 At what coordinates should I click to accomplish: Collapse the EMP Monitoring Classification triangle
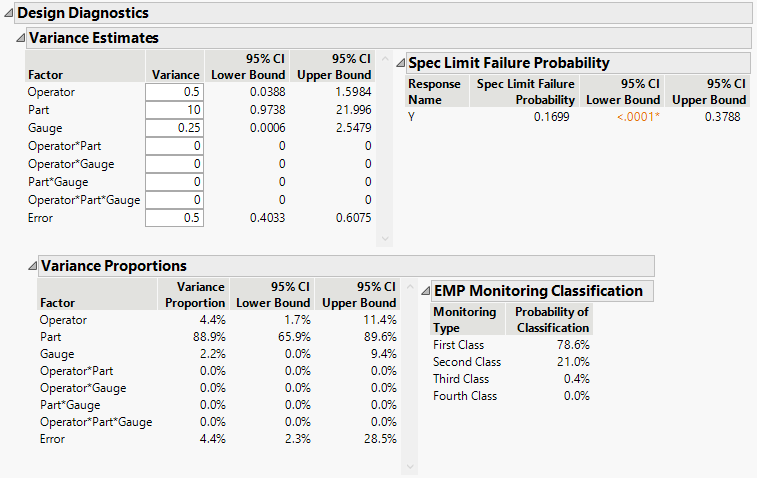[x=425, y=291]
